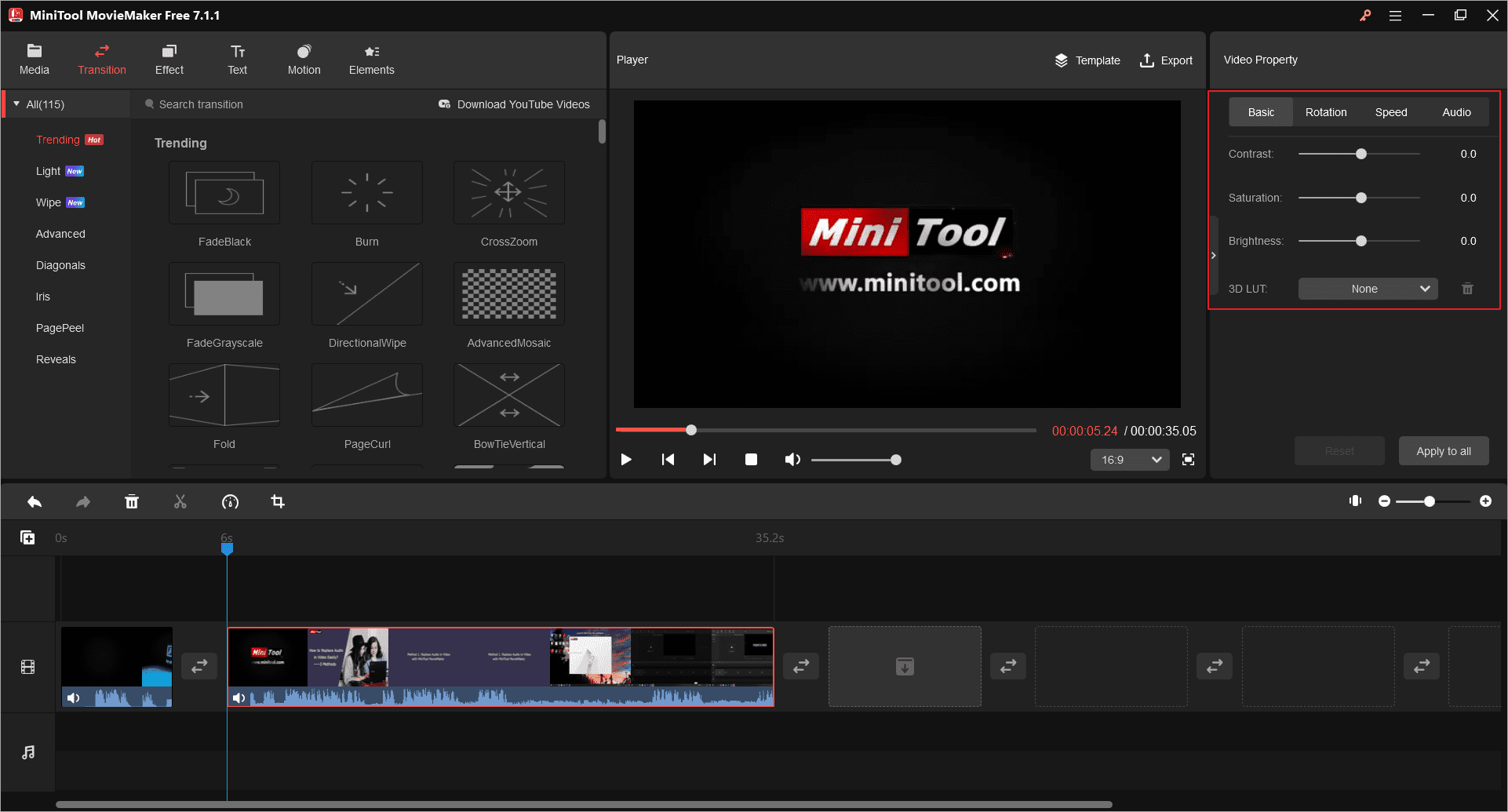1508x812 pixels.
Task: Delete the 3D LUT with trash icon
Action: coord(1467,289)
